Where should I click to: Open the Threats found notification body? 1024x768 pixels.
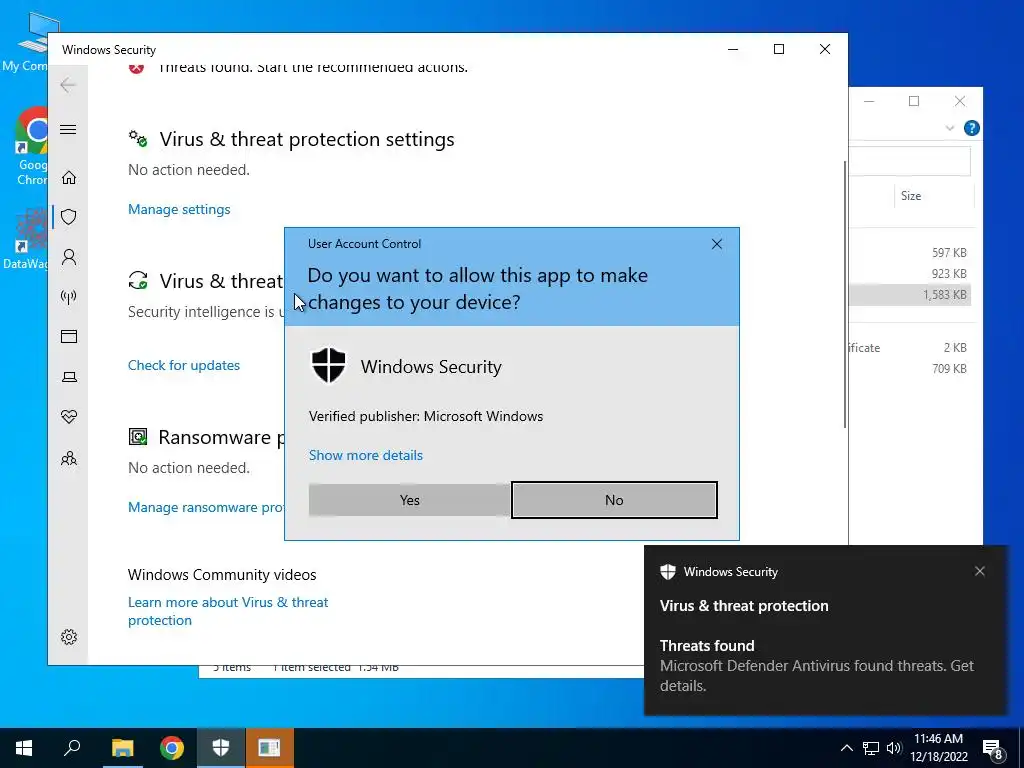point(816,665)
